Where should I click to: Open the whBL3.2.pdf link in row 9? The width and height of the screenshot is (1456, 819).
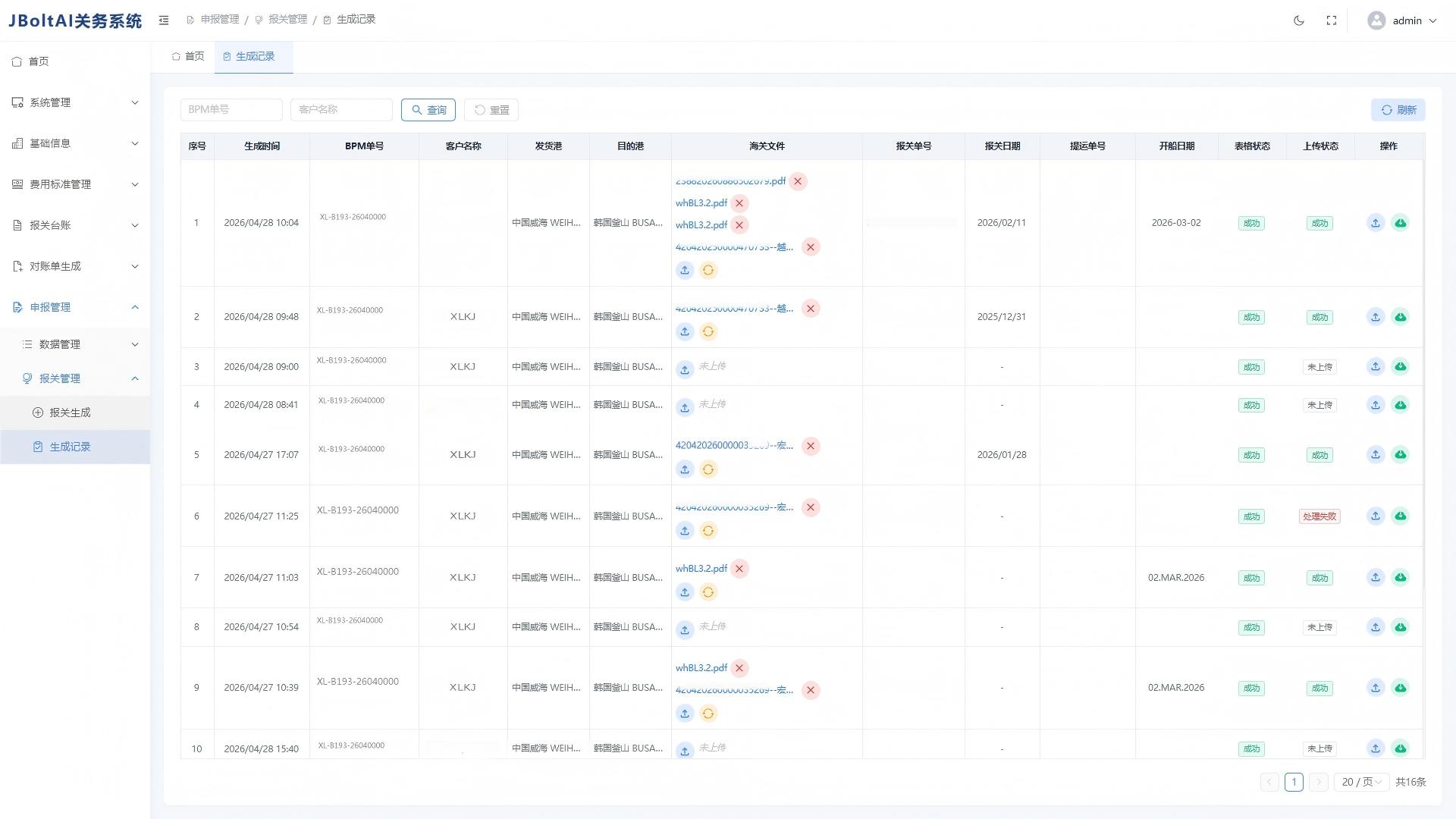(701, 668)
